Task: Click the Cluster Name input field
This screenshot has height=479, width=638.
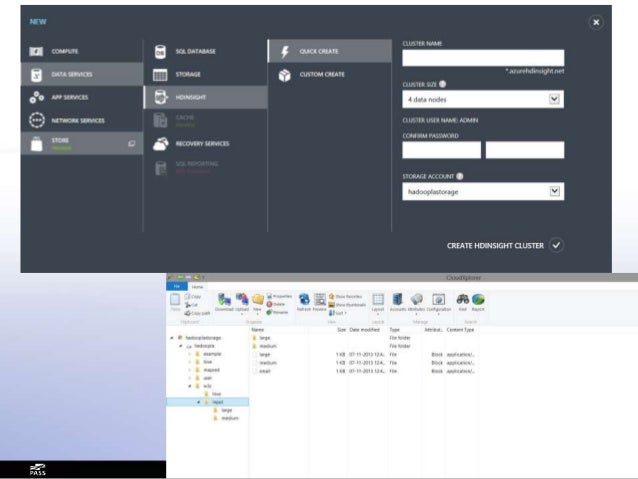Action: pyautogui.click(x=483, y=58)
